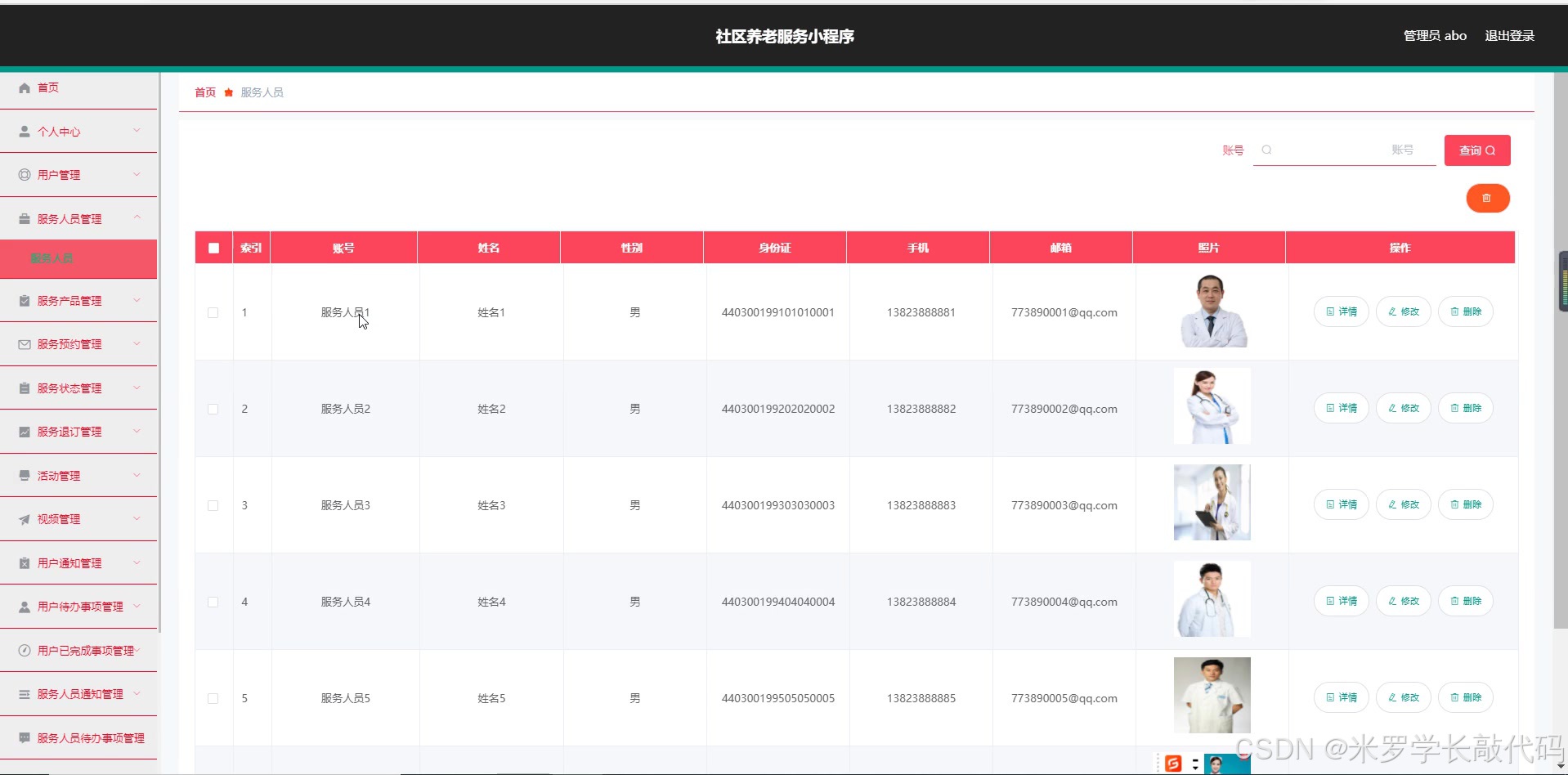This screenshot has height=775, width=1568.
Task: Check the checkbox for row 服务人员4
Action: (x=213, y=602)
